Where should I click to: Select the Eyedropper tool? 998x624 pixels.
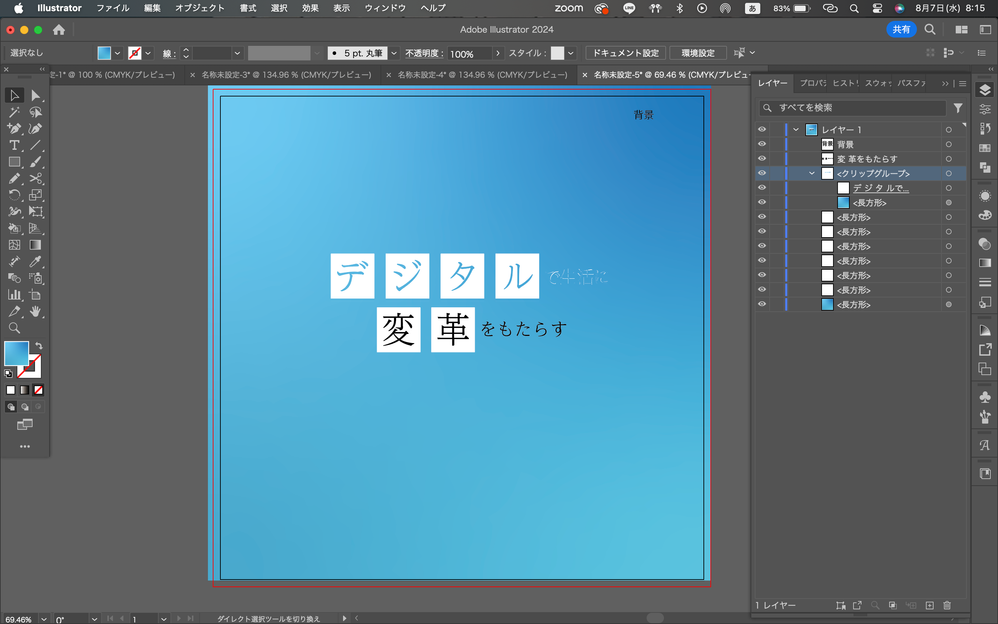pos(36,262)
